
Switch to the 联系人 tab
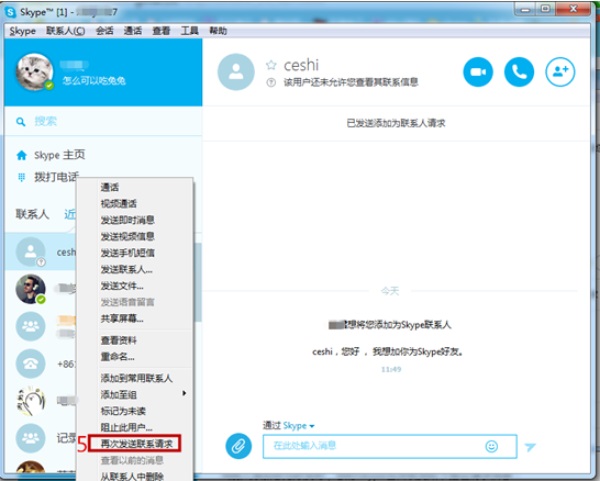click(33, 214)
